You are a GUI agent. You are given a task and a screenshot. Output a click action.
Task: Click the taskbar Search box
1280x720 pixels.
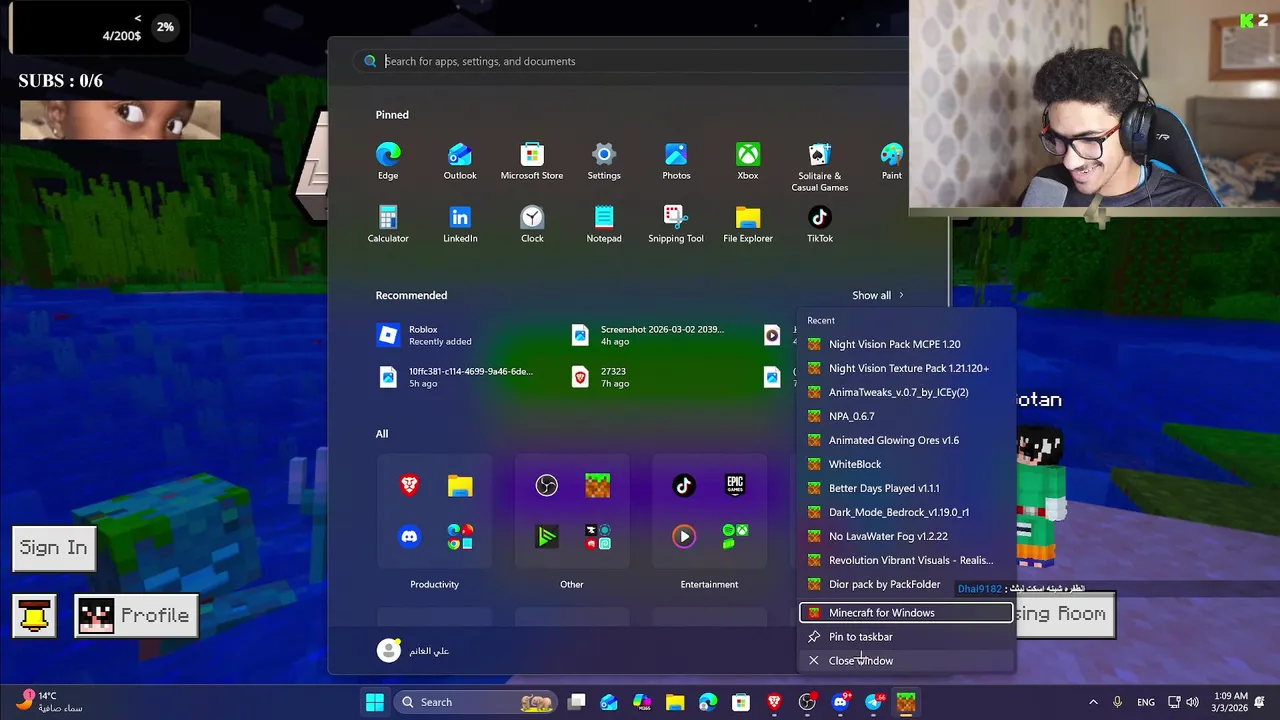475,702
